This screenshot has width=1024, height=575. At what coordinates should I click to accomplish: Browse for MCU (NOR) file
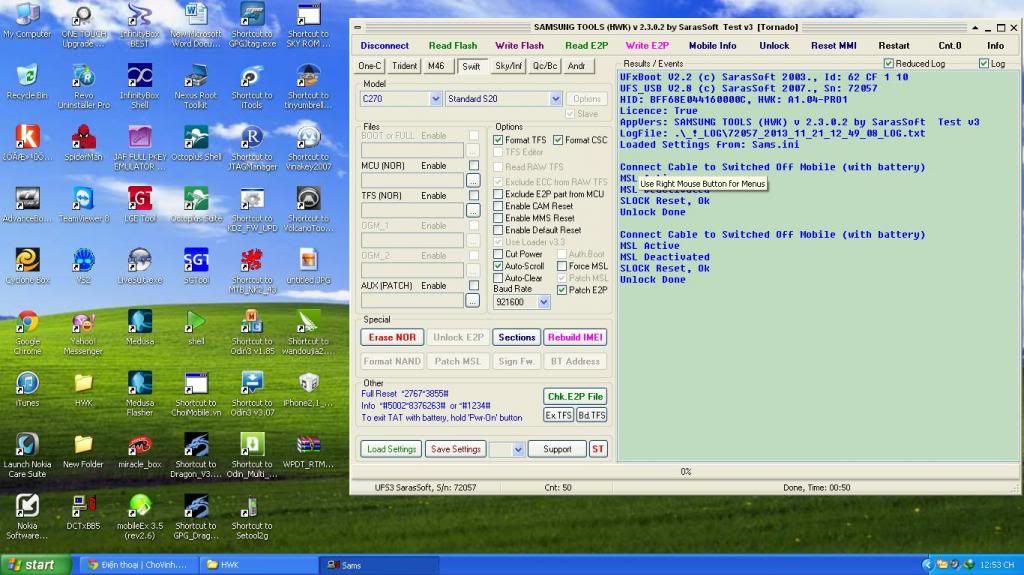pos(473,180)
